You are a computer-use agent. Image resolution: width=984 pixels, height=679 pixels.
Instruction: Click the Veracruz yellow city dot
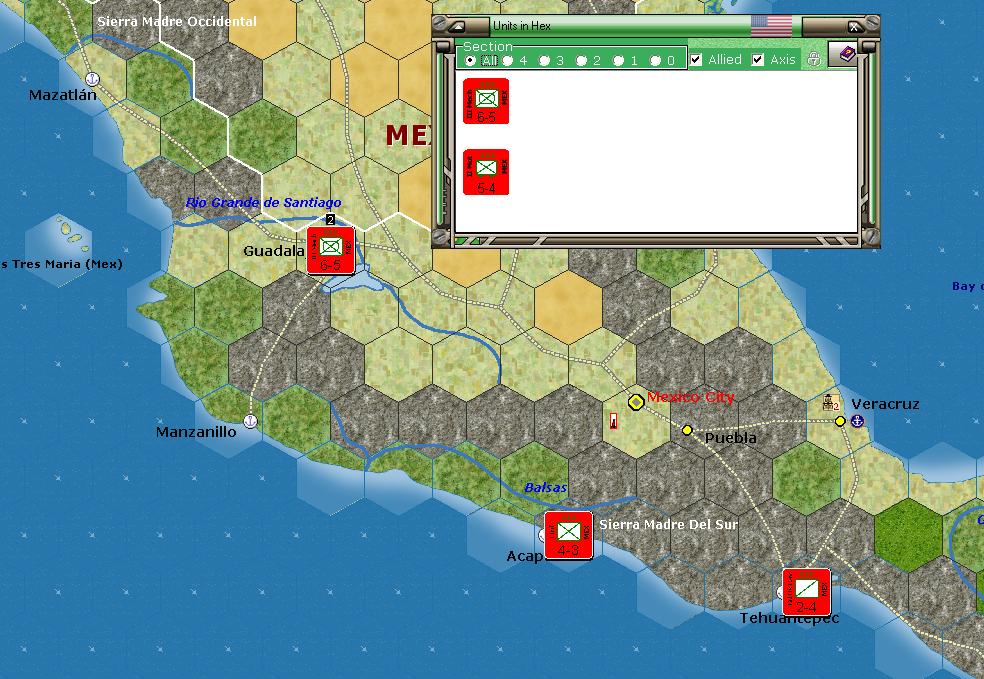[840, 421]
